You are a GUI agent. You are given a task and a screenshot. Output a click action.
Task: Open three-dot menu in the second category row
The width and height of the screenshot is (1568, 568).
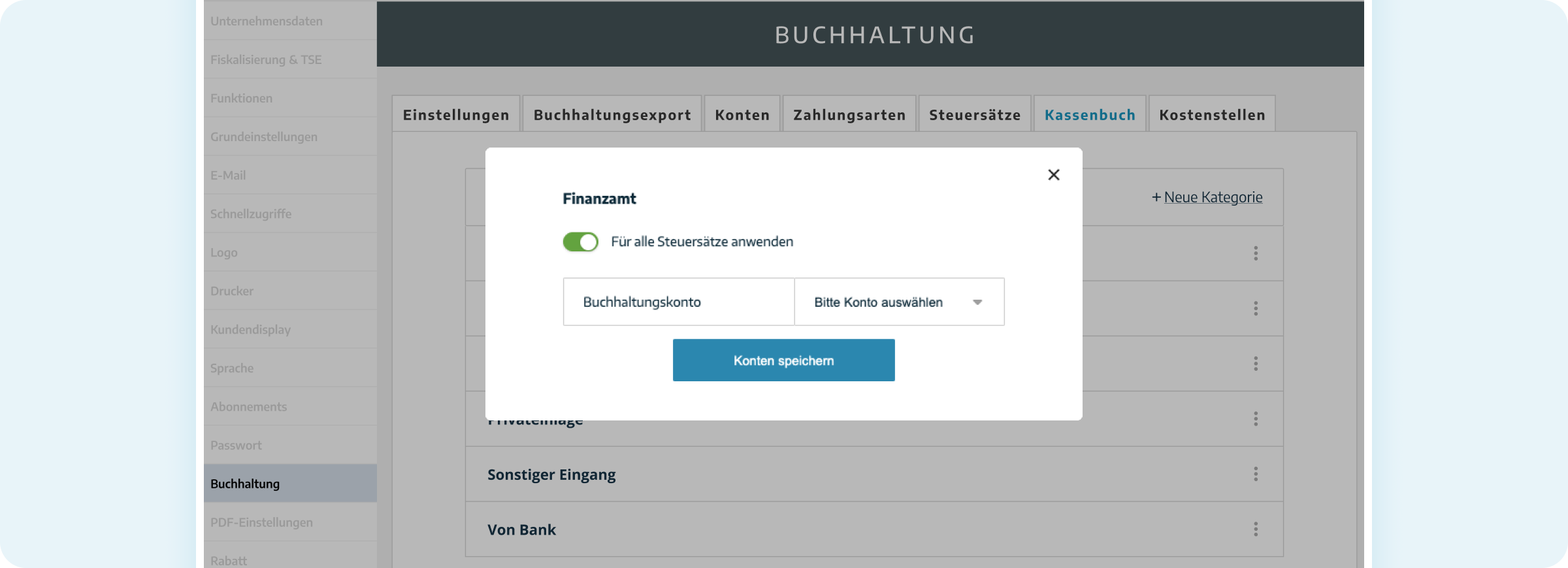click(x=1255, y=309)
